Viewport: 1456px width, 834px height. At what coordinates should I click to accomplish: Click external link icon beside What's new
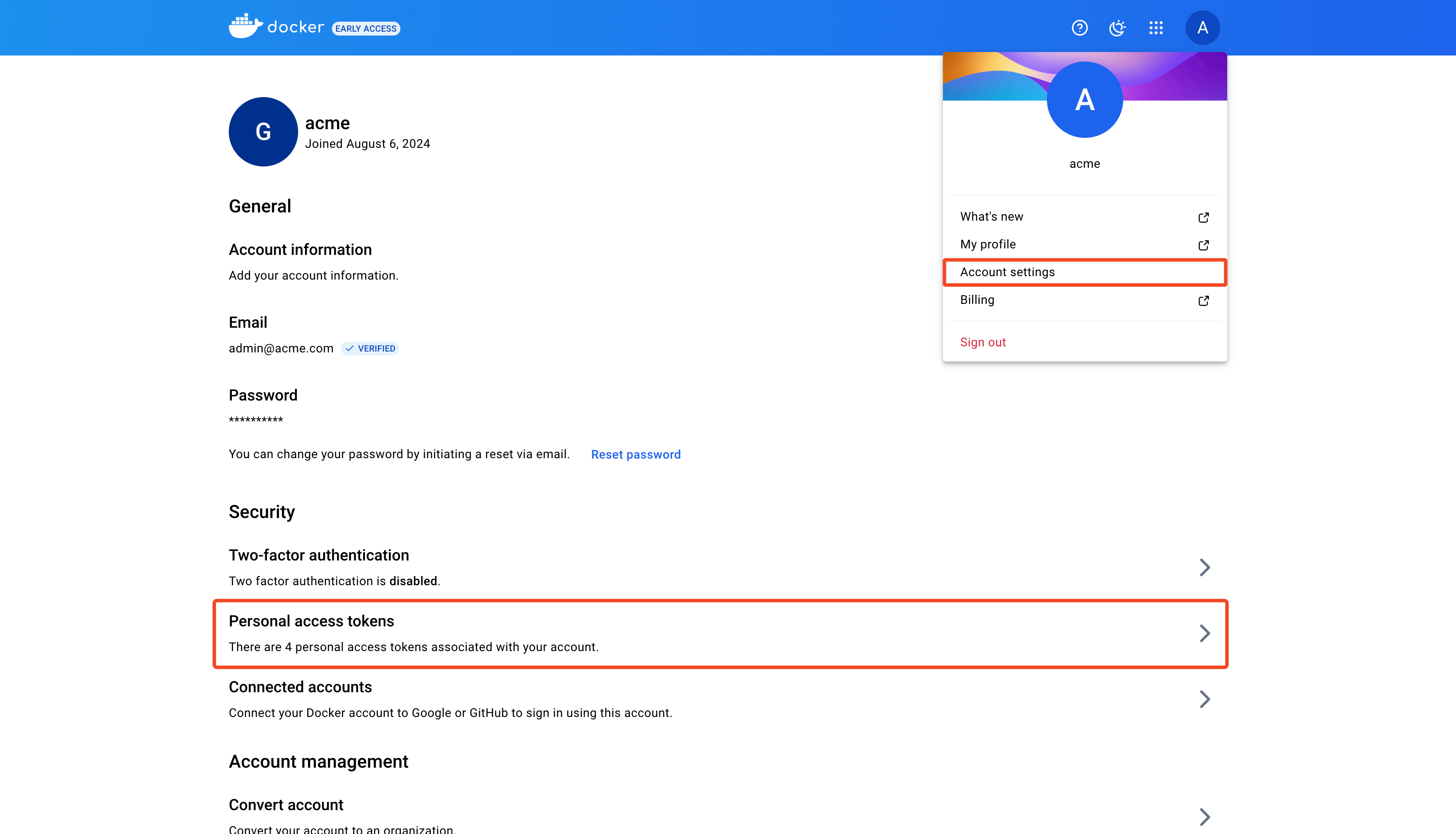(1203, 217)
